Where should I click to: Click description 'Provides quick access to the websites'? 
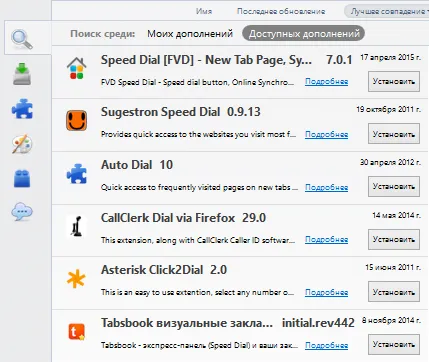pyautogui.click(x=198, y=134)
